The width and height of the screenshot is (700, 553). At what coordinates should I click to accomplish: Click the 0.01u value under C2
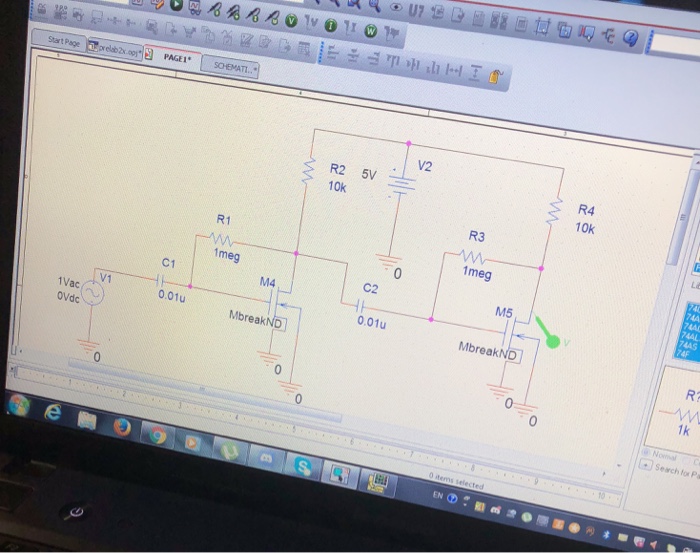[371, 322]
